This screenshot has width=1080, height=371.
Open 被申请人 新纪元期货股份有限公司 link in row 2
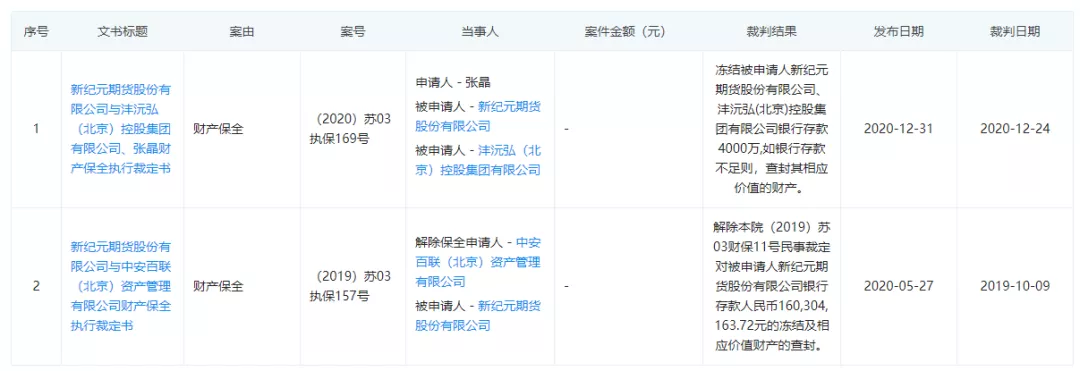(479, 315)
